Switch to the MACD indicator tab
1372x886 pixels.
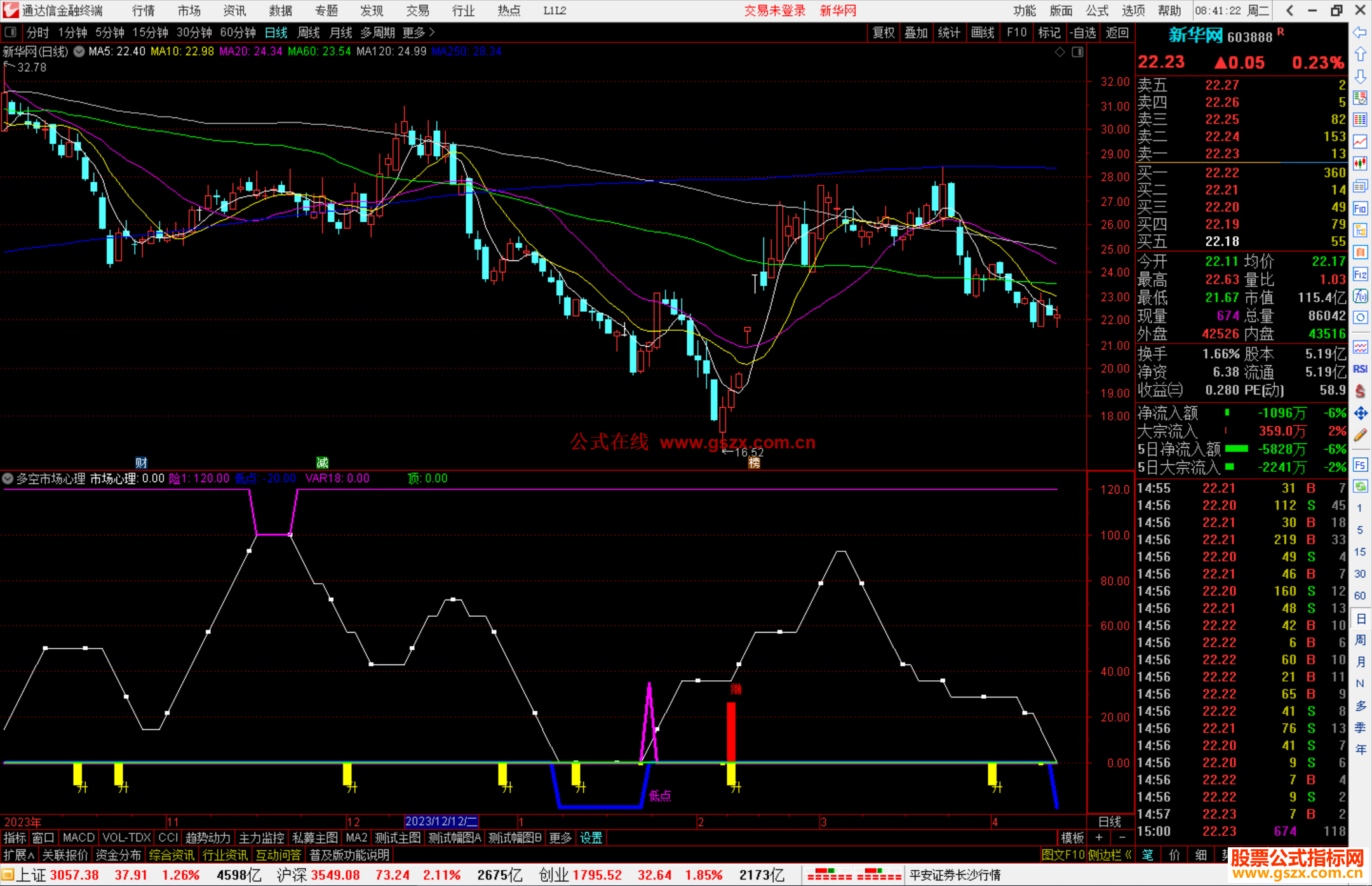[78, 838]
